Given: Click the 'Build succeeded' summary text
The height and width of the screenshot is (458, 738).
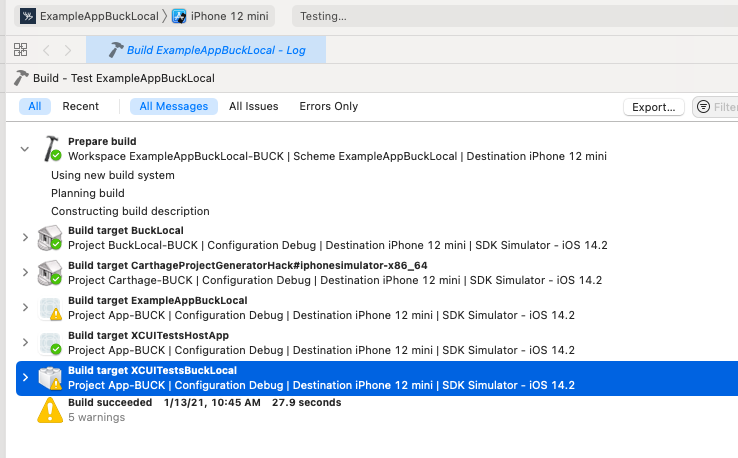Looking at the screenshot, I should pyautogui.click(x=110, y=402).
